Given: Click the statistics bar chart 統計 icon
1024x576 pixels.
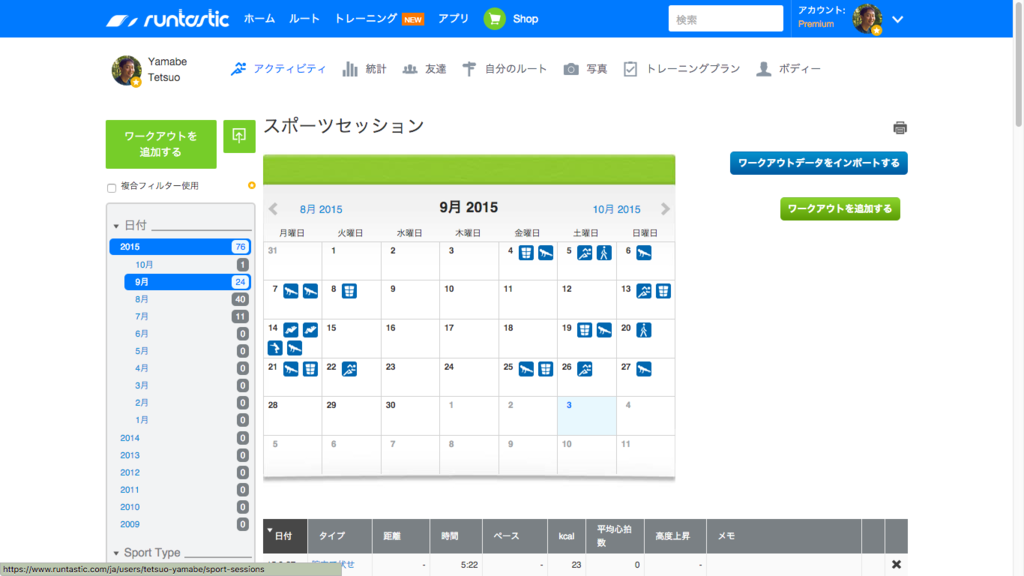Looking at the screenshot, I should tap(349, 69).
